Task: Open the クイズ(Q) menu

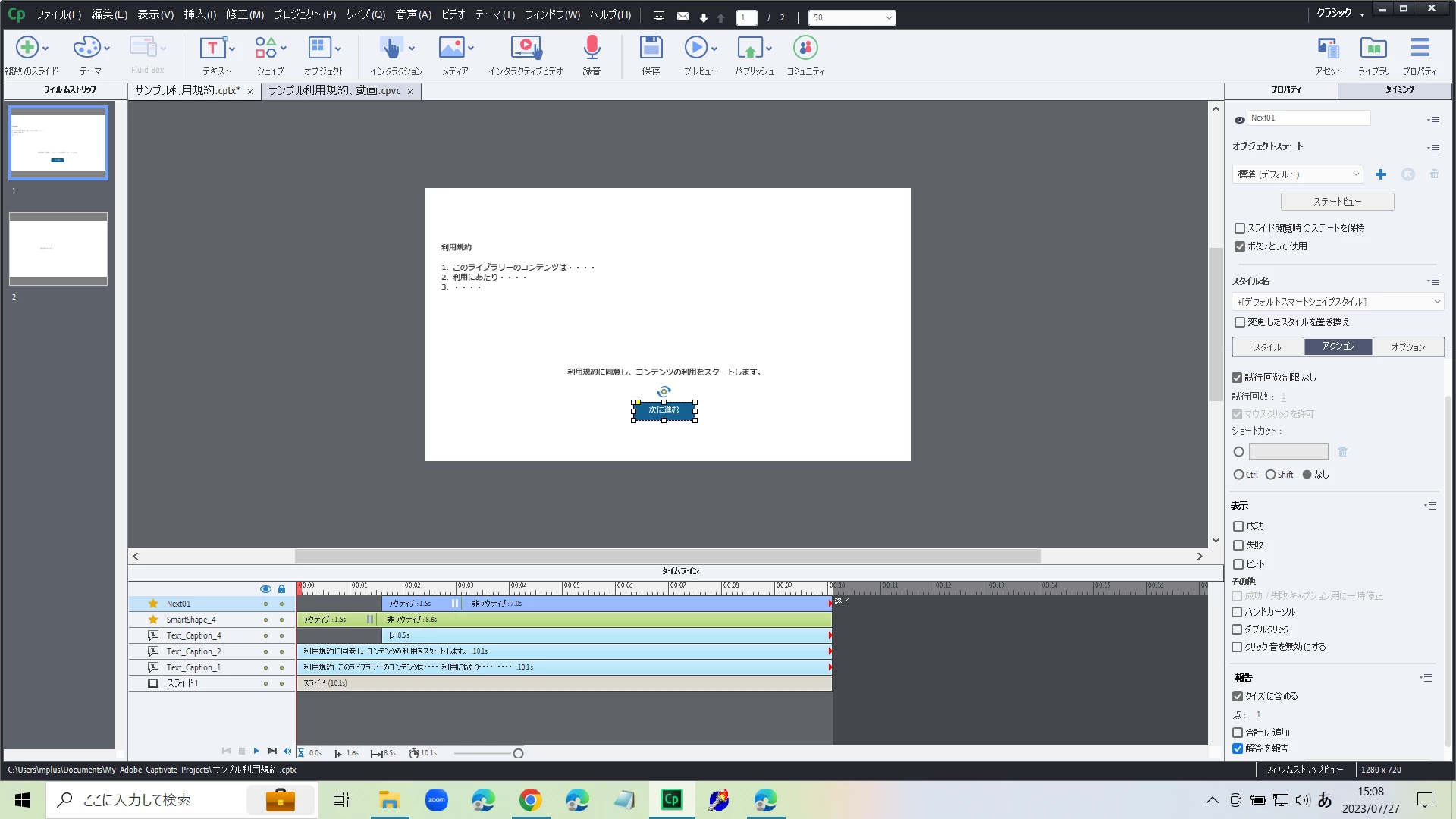Action: 366,14
